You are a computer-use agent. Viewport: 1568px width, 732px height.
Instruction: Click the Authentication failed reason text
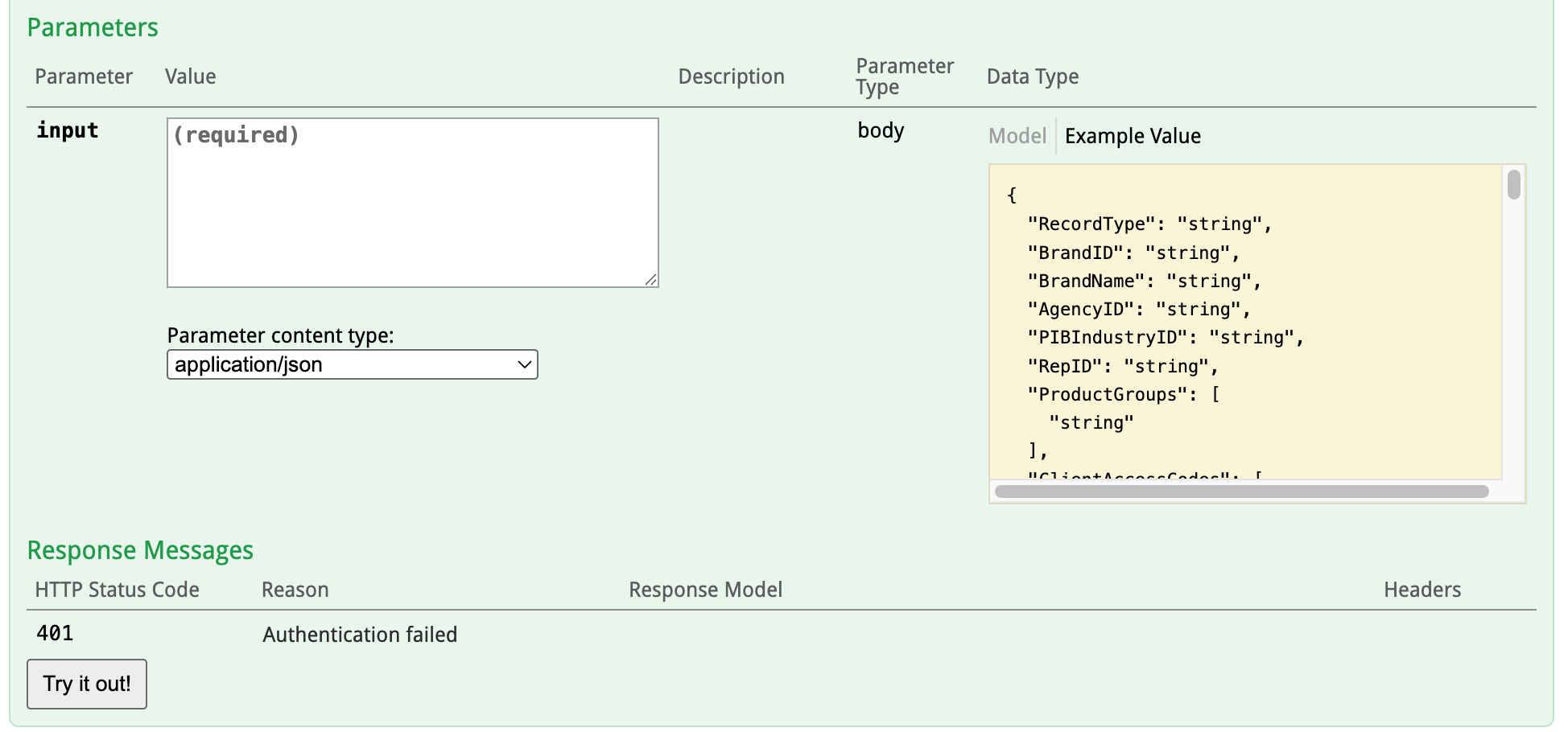pyautogui.click(x=360, y=635)
